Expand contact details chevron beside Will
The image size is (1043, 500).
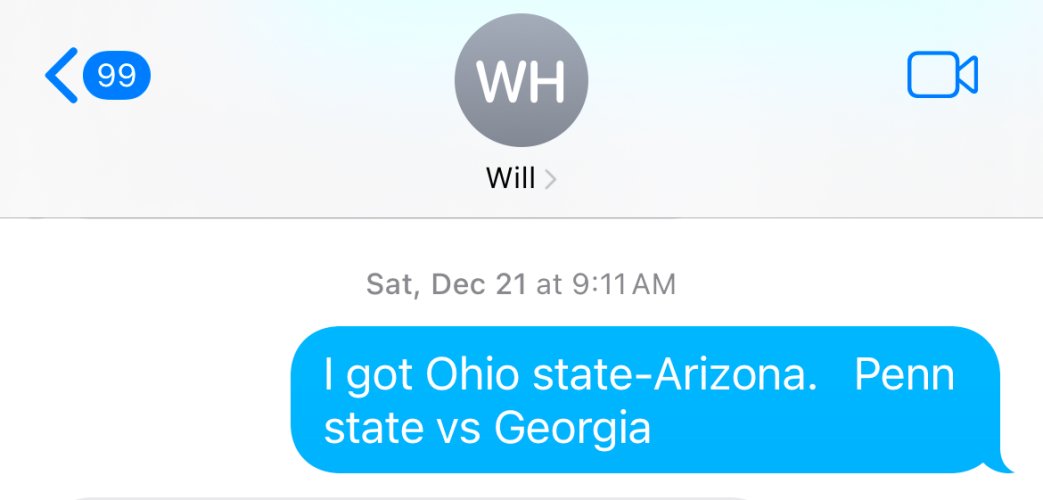[x=549, y=179]
